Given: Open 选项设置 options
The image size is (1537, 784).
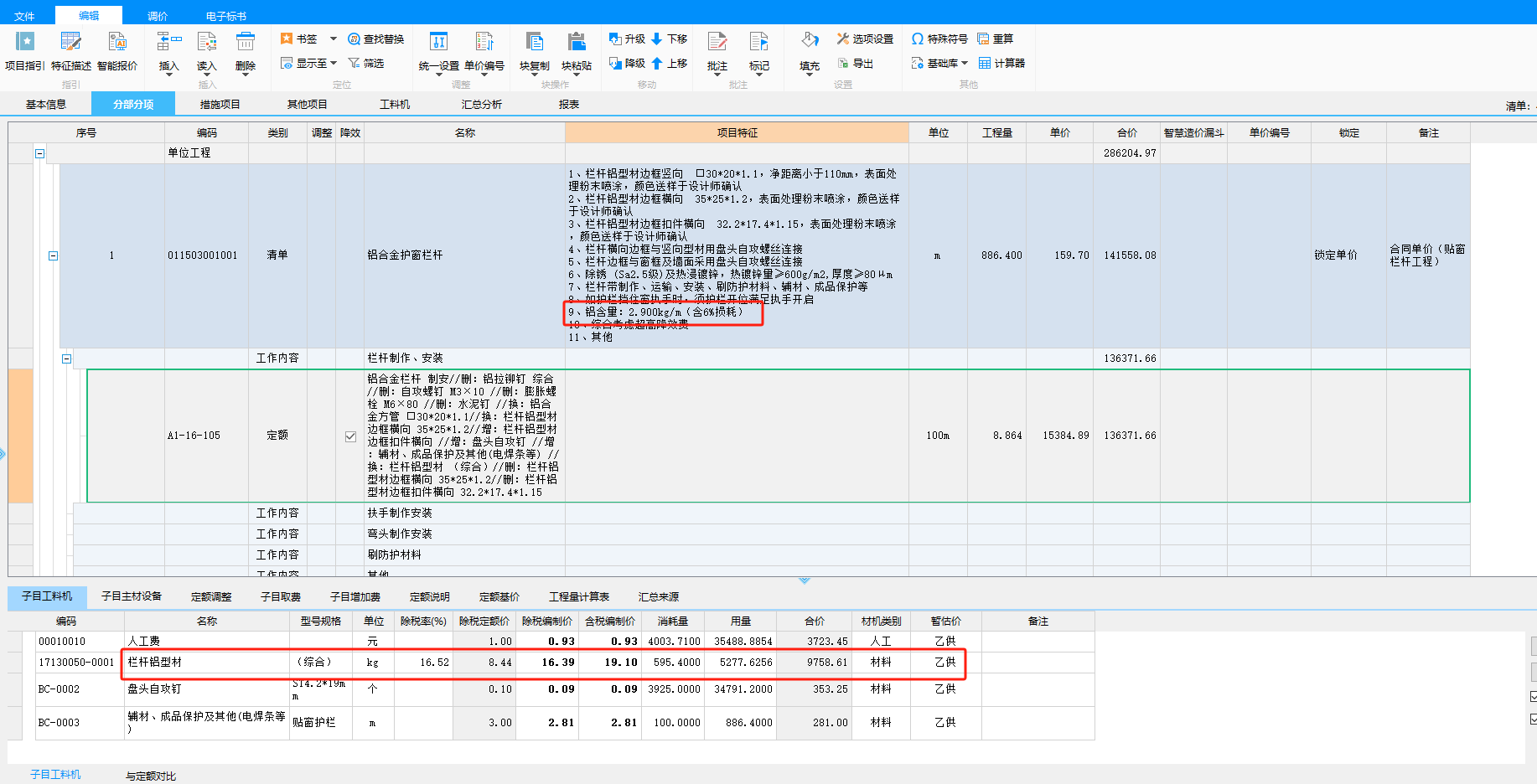Looking at the screenshot, I should click(x=865, y=39).
